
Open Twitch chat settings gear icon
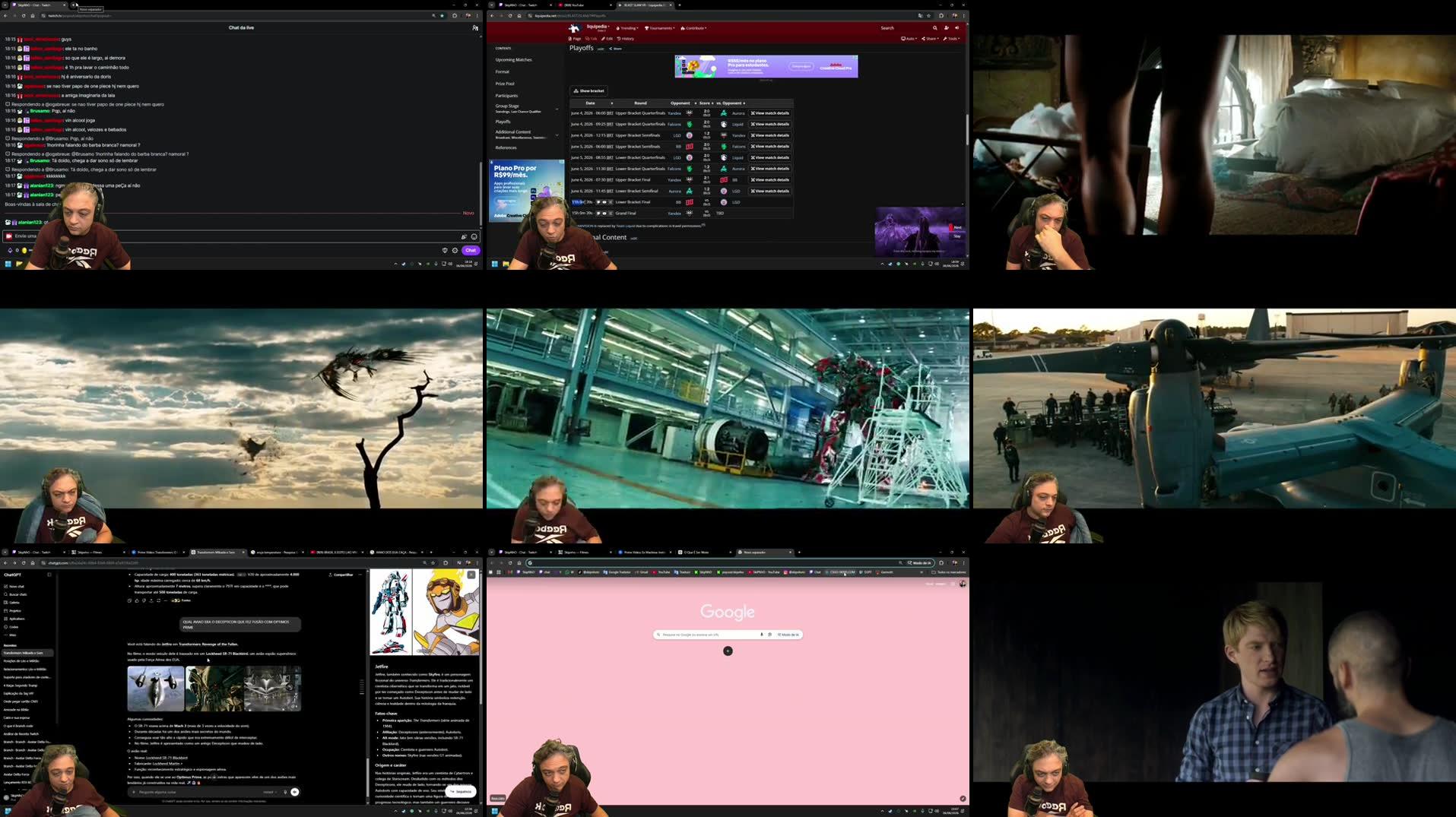tap(455, 250)
